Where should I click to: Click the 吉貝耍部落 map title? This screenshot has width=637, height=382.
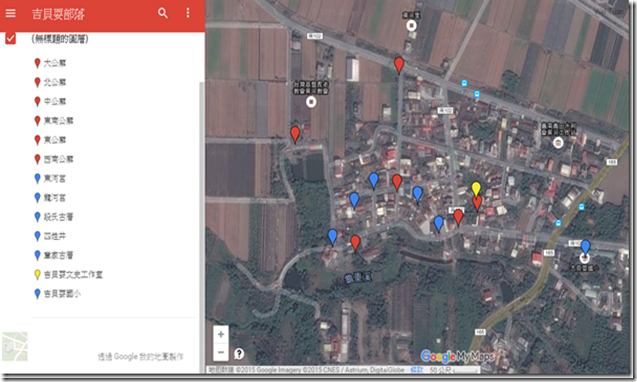[58, 14]
